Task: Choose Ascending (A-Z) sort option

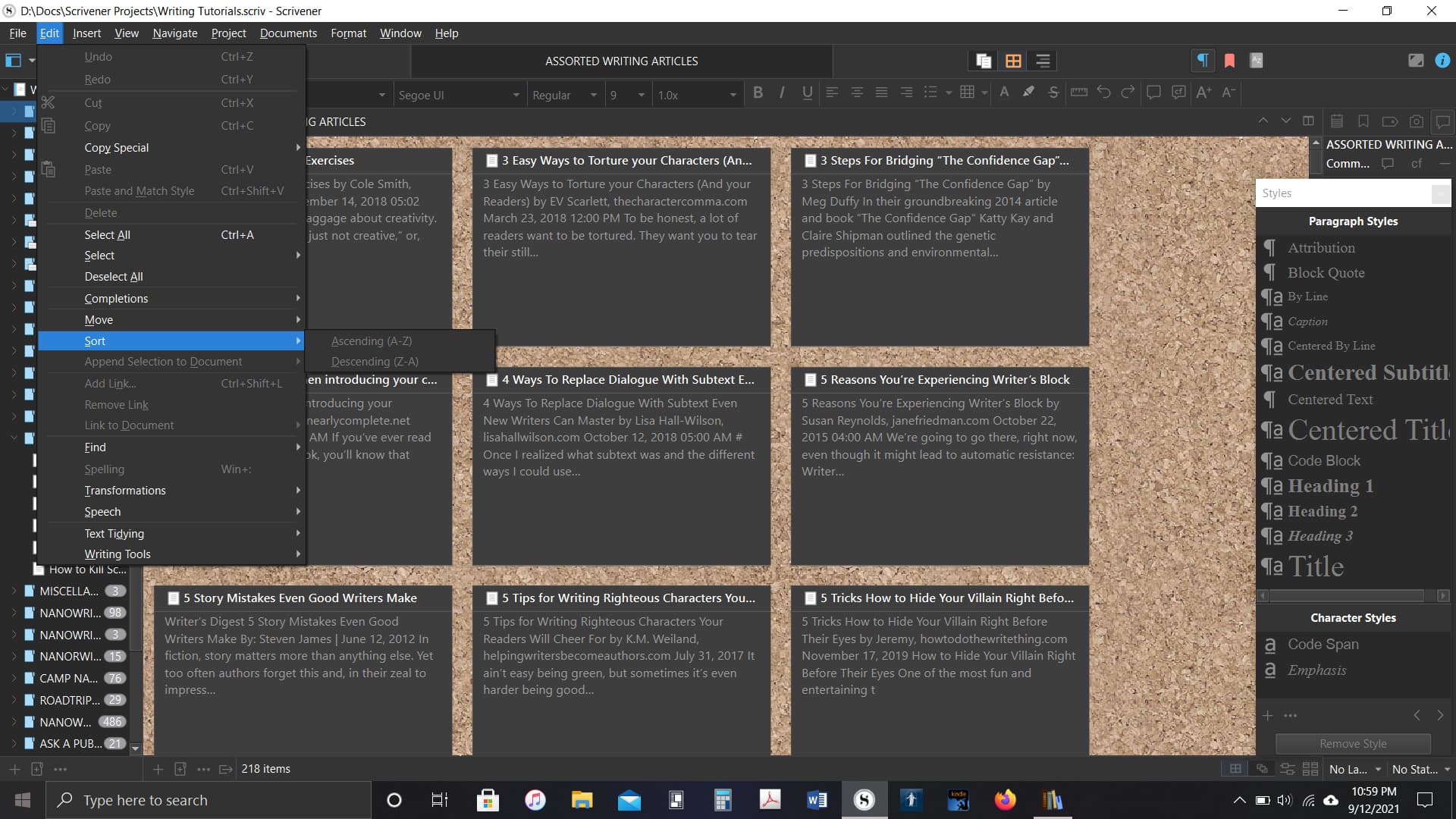Action: [372, 341]
